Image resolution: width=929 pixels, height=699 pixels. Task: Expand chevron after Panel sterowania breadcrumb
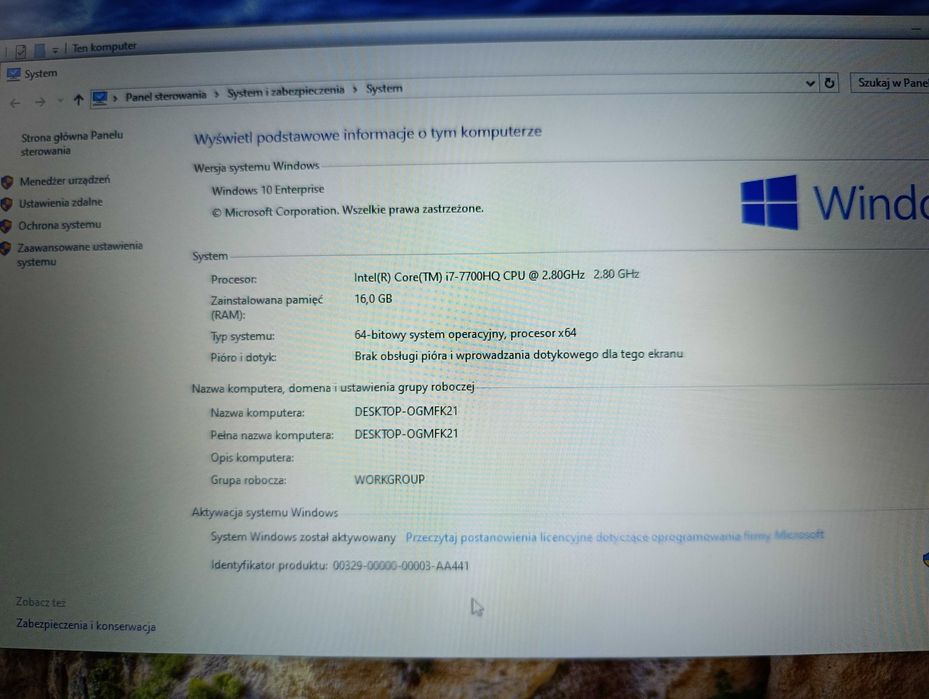[x=217, y=94]
